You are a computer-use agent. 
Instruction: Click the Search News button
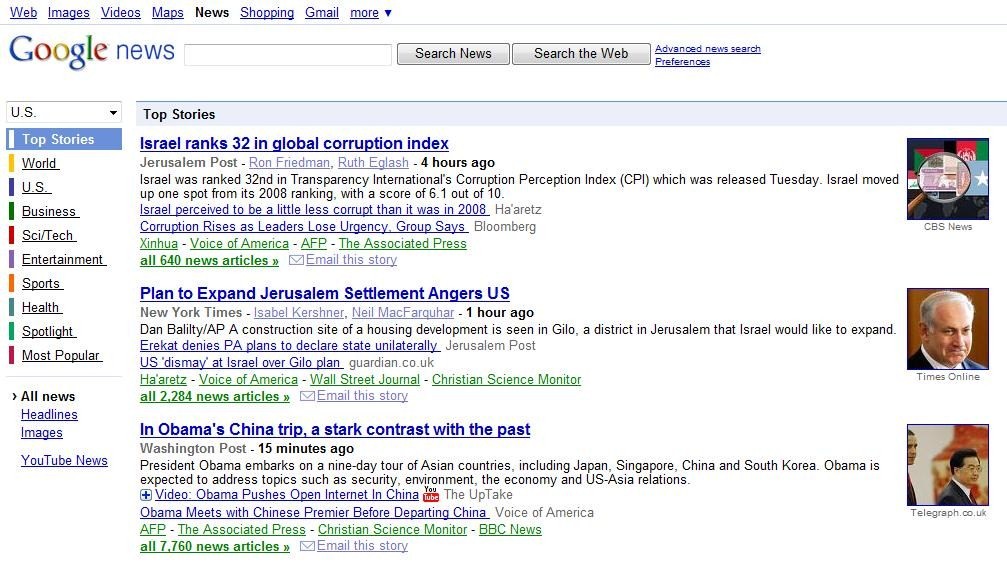click(453, 54)
